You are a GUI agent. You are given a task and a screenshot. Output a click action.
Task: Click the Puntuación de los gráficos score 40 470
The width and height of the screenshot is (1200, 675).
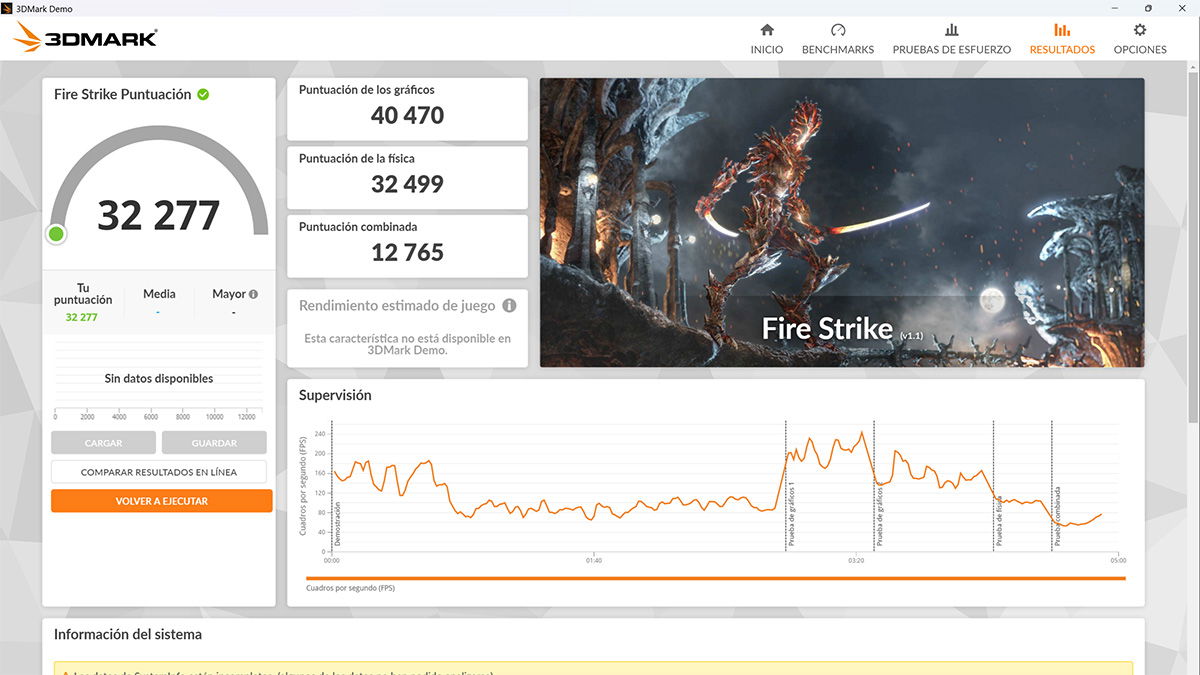coord(407,115)
